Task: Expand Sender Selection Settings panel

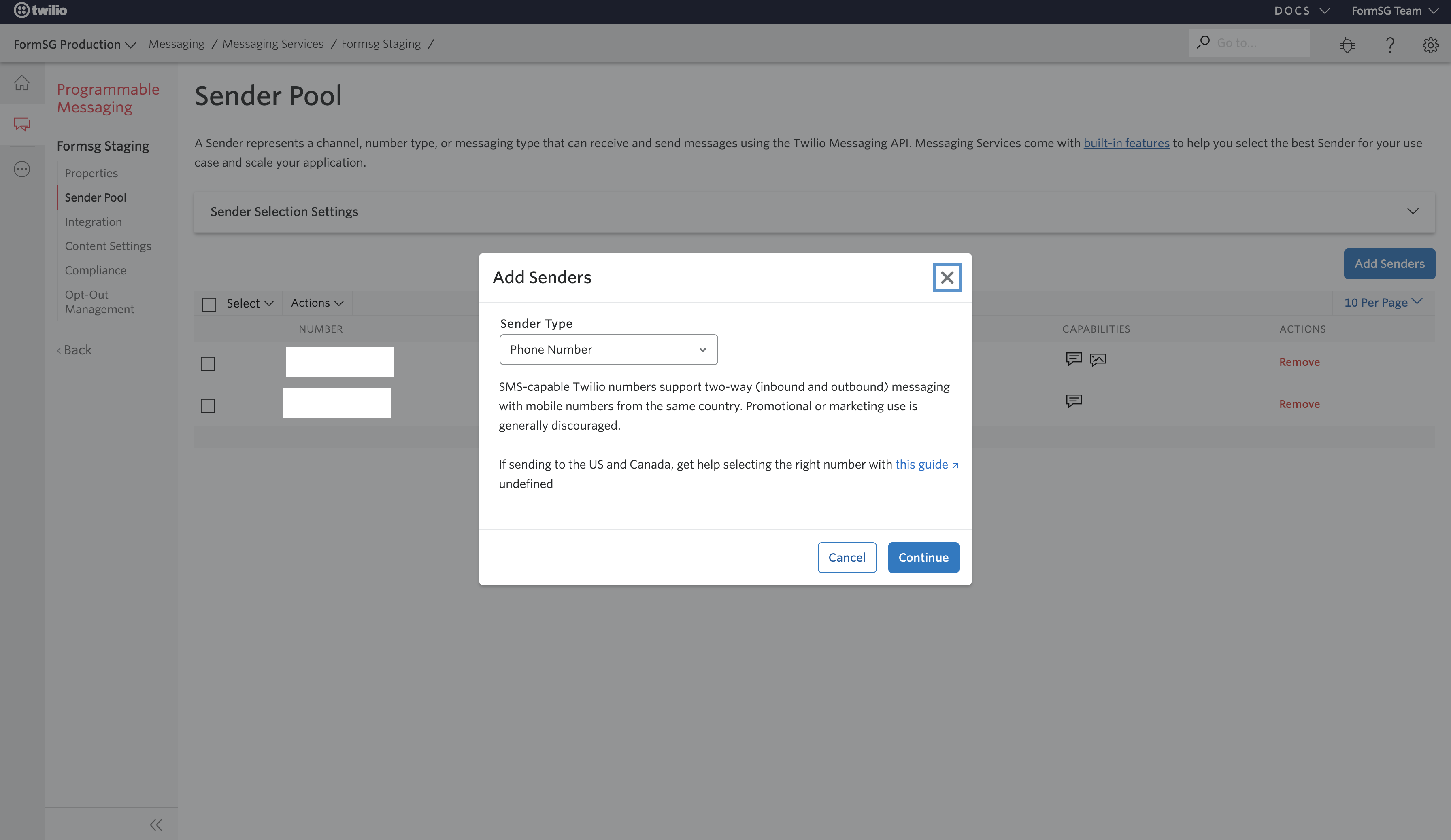Action: [814, 212]
